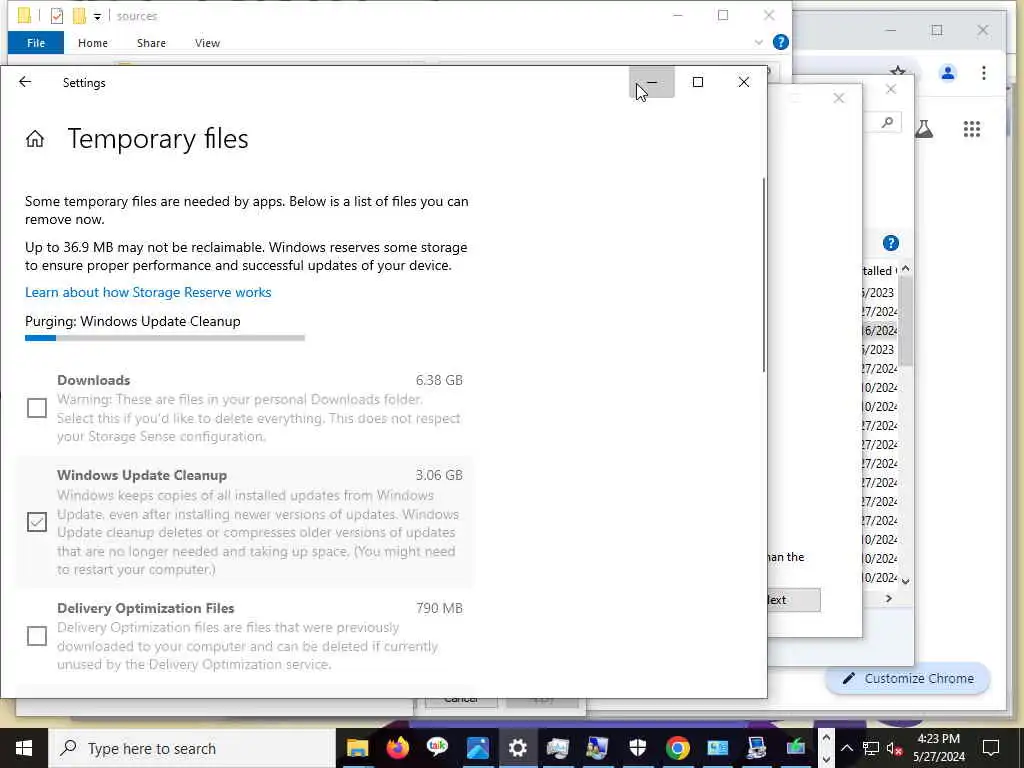Image resolution: width=1024 pixels, height=768 pixels.
Task: Open the File tab in Explorer
Action: coord(36,42)
